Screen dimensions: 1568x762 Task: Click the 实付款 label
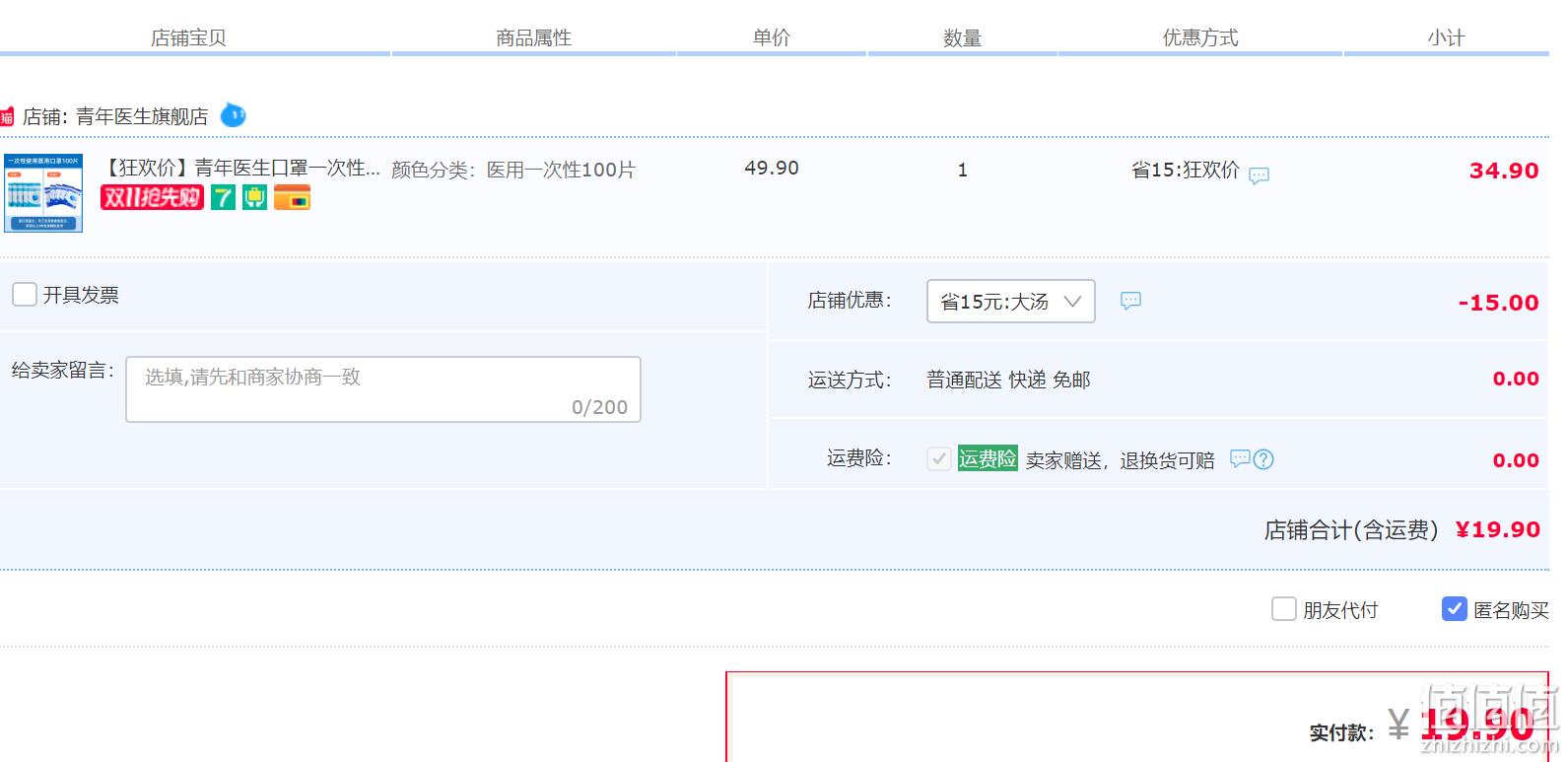point(1341,732)
